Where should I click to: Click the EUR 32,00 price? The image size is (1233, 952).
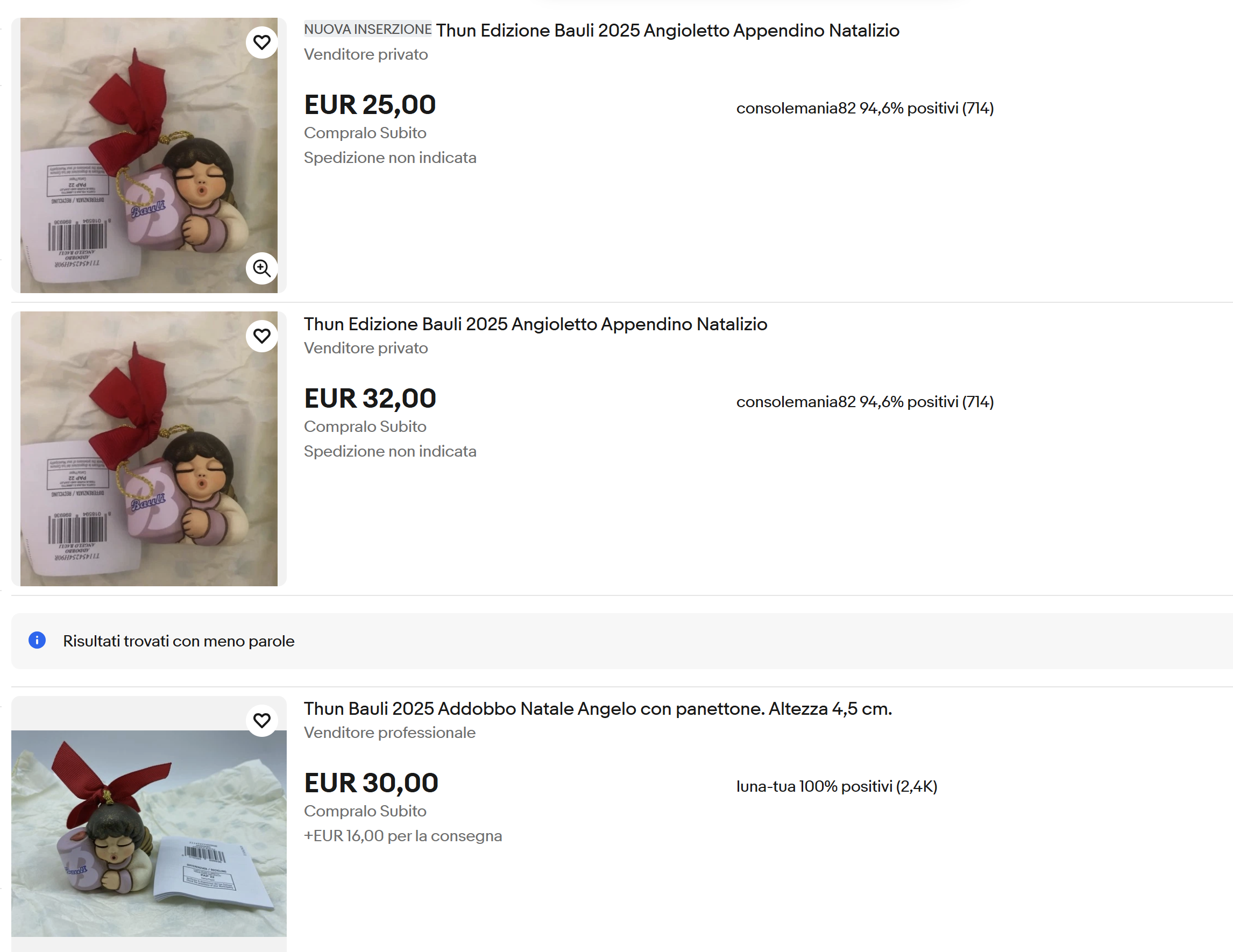click(x=370, y=399)
